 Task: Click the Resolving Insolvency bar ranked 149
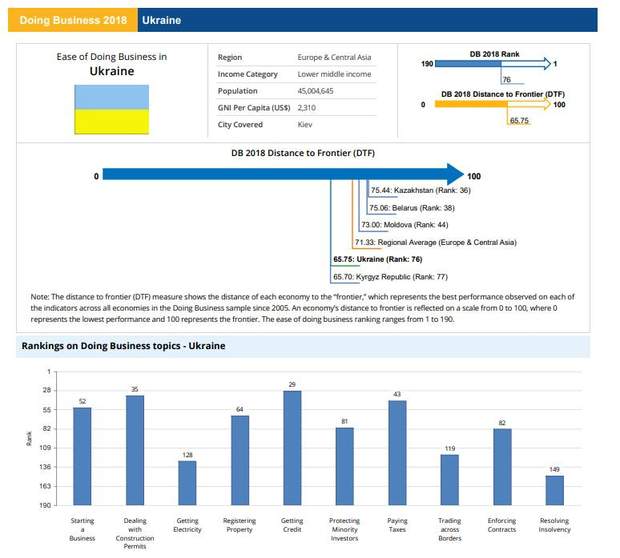[x=554, y=489]
